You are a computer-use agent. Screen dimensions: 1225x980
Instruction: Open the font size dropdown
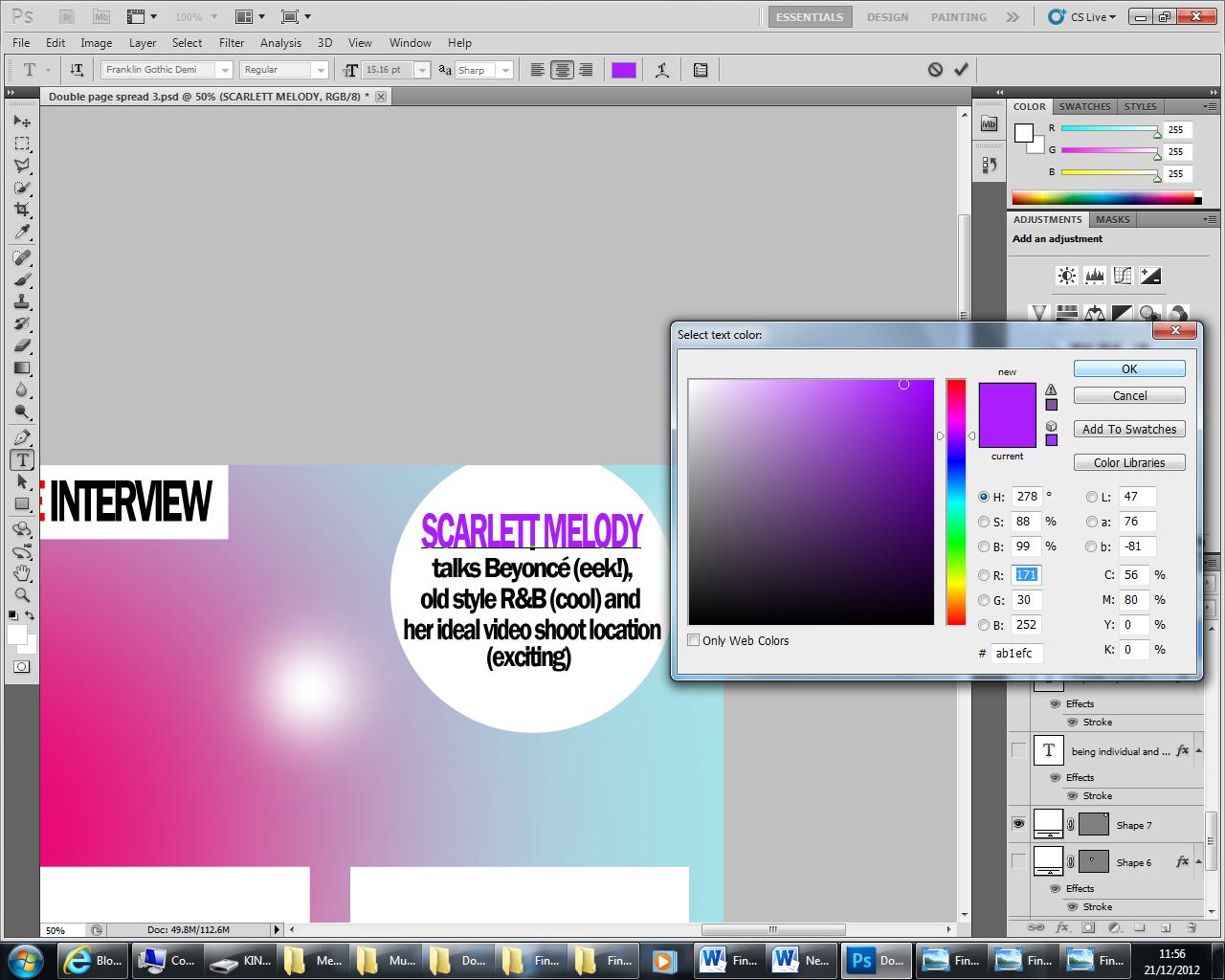422,70
